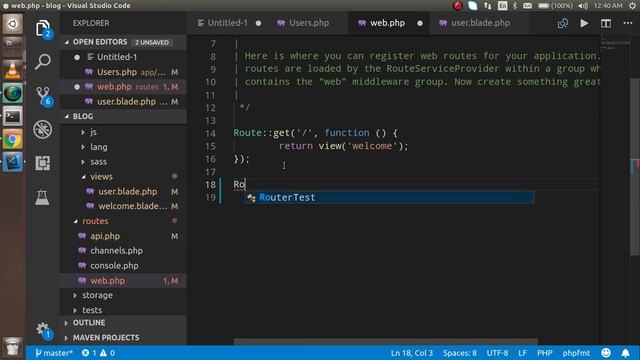This screenshot has height=360, width=640.
Task: Switch to the user.blade.php tab
Action: [x=480, y=23]
